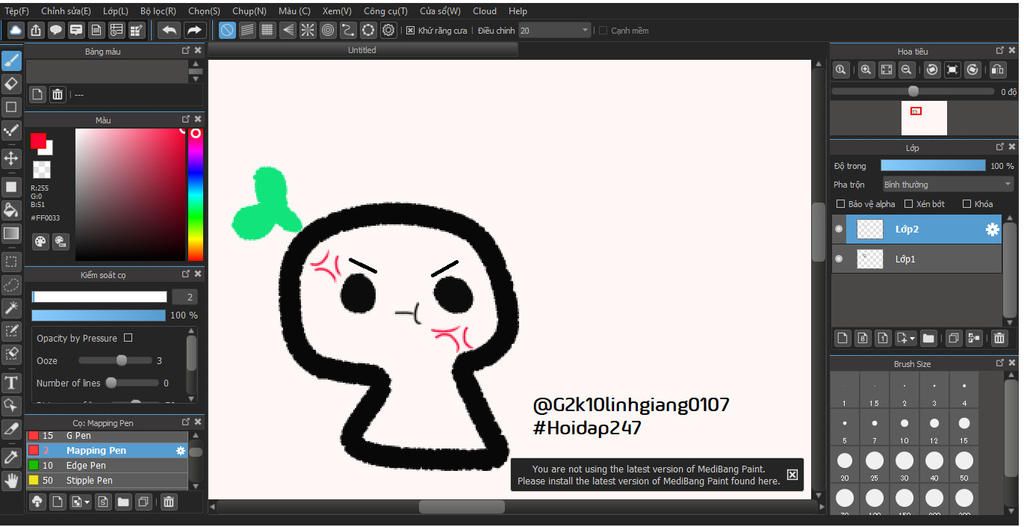
Task: Enable Xén bớt clipping checkbox
Action: (x=908, y=204)
